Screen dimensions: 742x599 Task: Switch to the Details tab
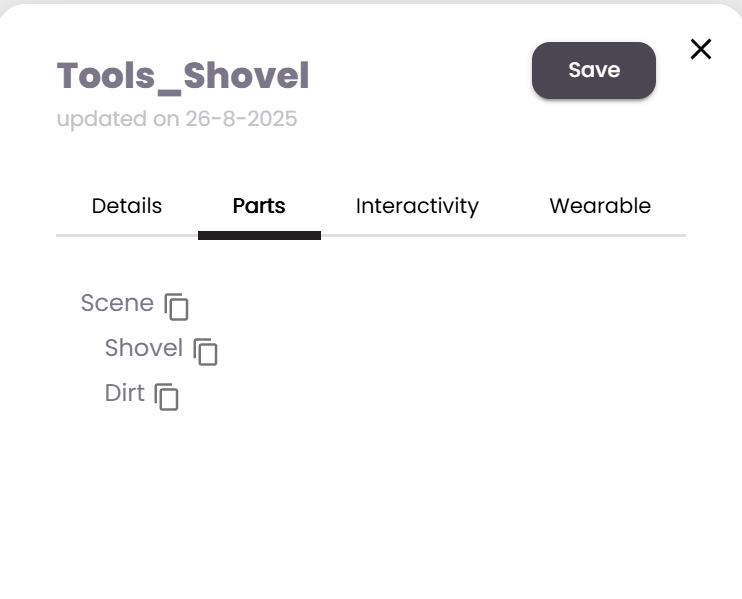(127, 206)
